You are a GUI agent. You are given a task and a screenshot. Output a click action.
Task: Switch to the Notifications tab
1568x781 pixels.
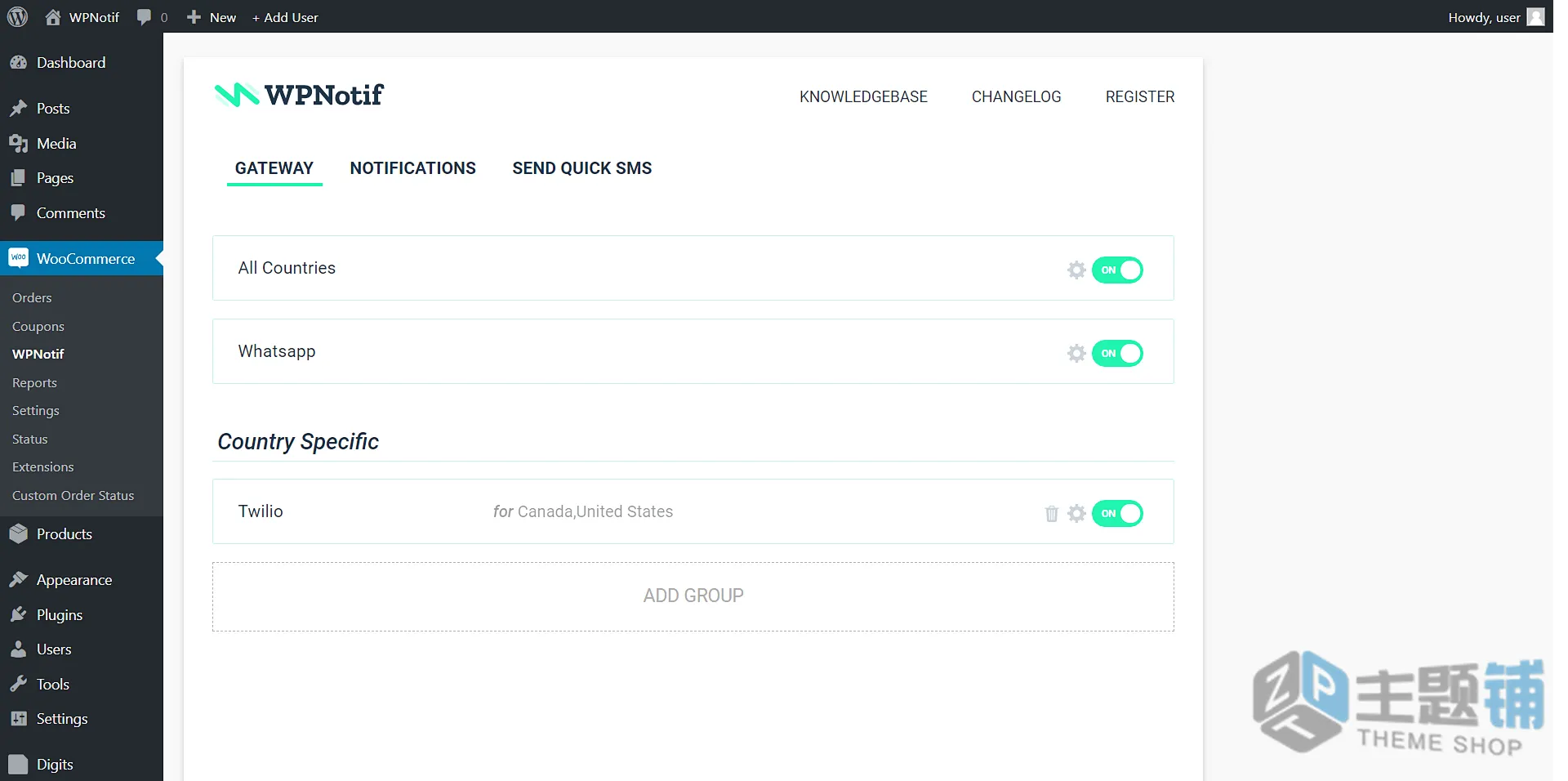pyautogui.click(x=413, y=168)
